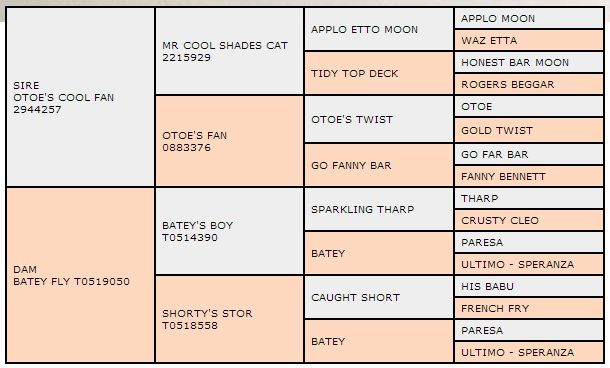Click HIS BABU ancestor cell
Screen dimensions: 610x368
(529, 286)
